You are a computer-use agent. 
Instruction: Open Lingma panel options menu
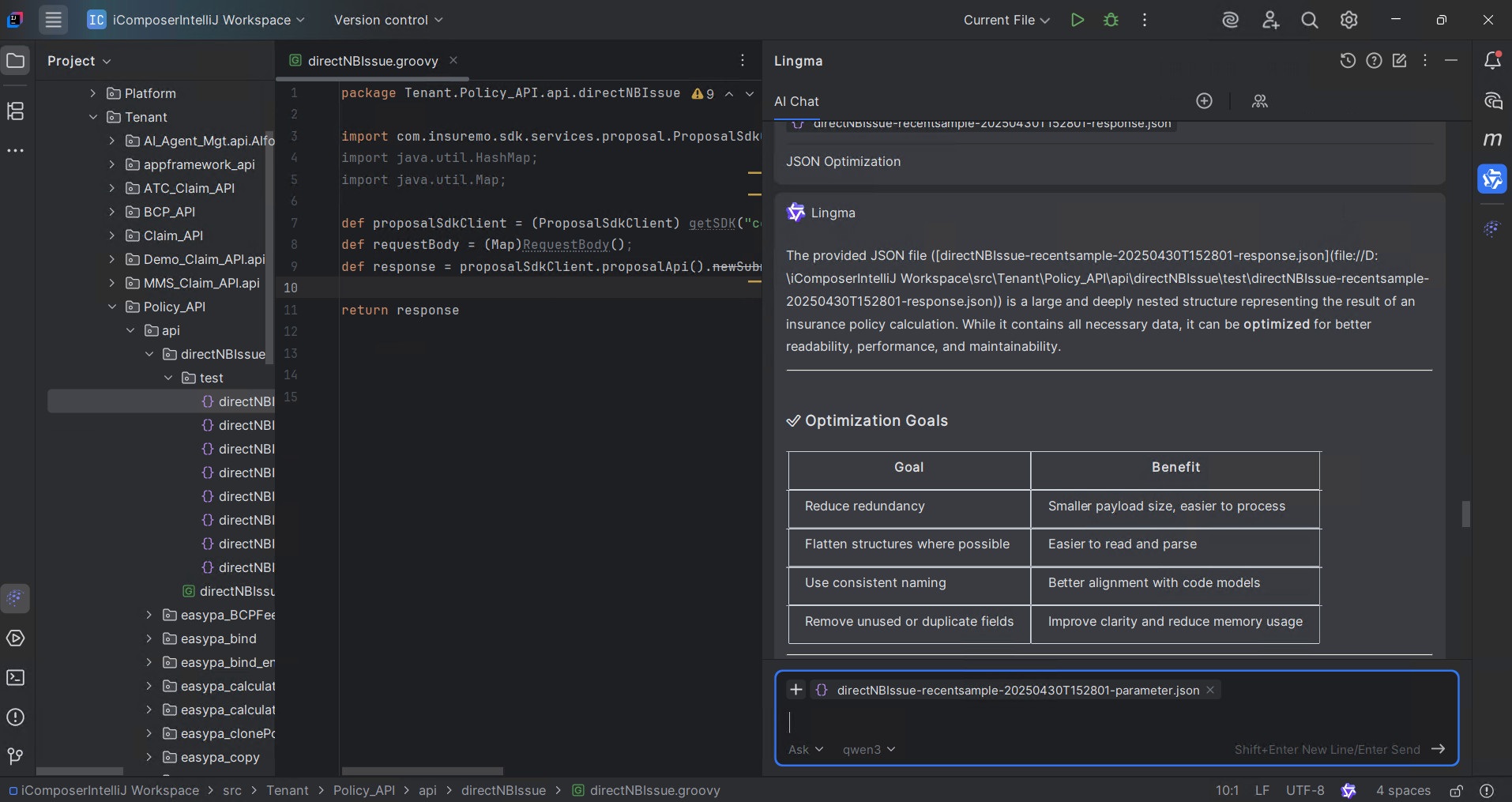point(1425,61)
